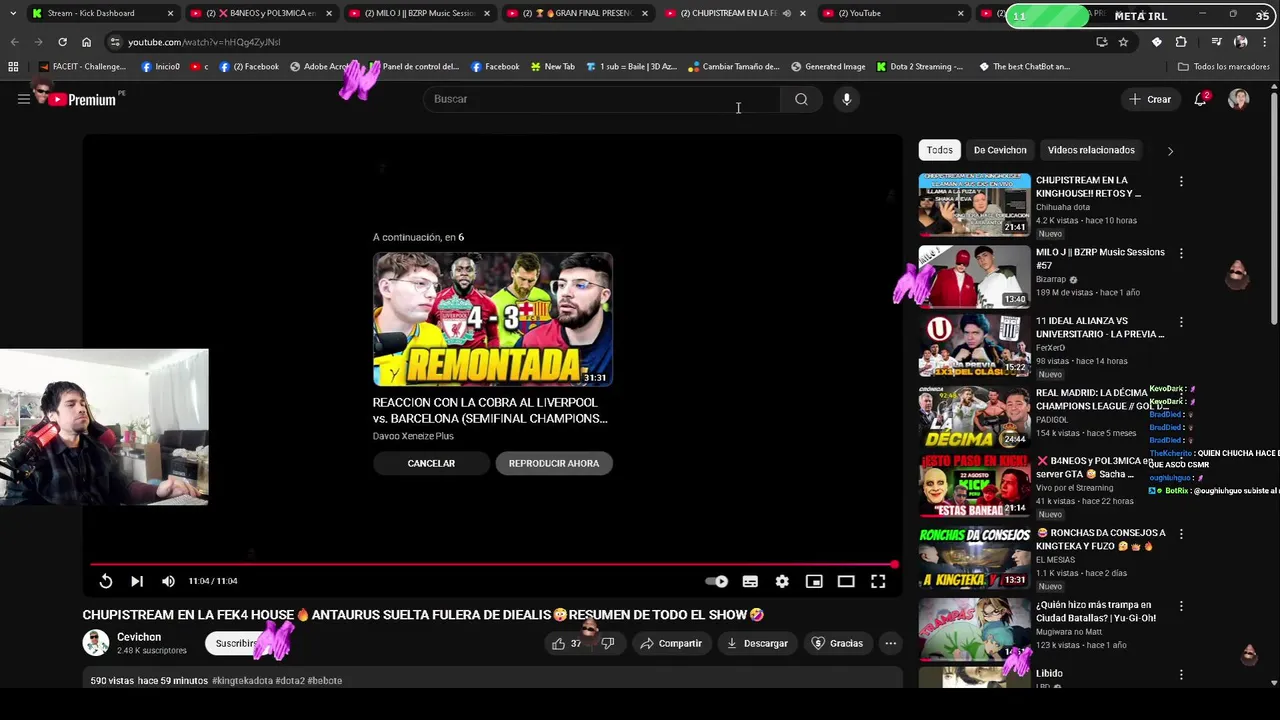Bookmark this page with the star
This screenshot has width=1280, height=720.
click(1123, 42)
